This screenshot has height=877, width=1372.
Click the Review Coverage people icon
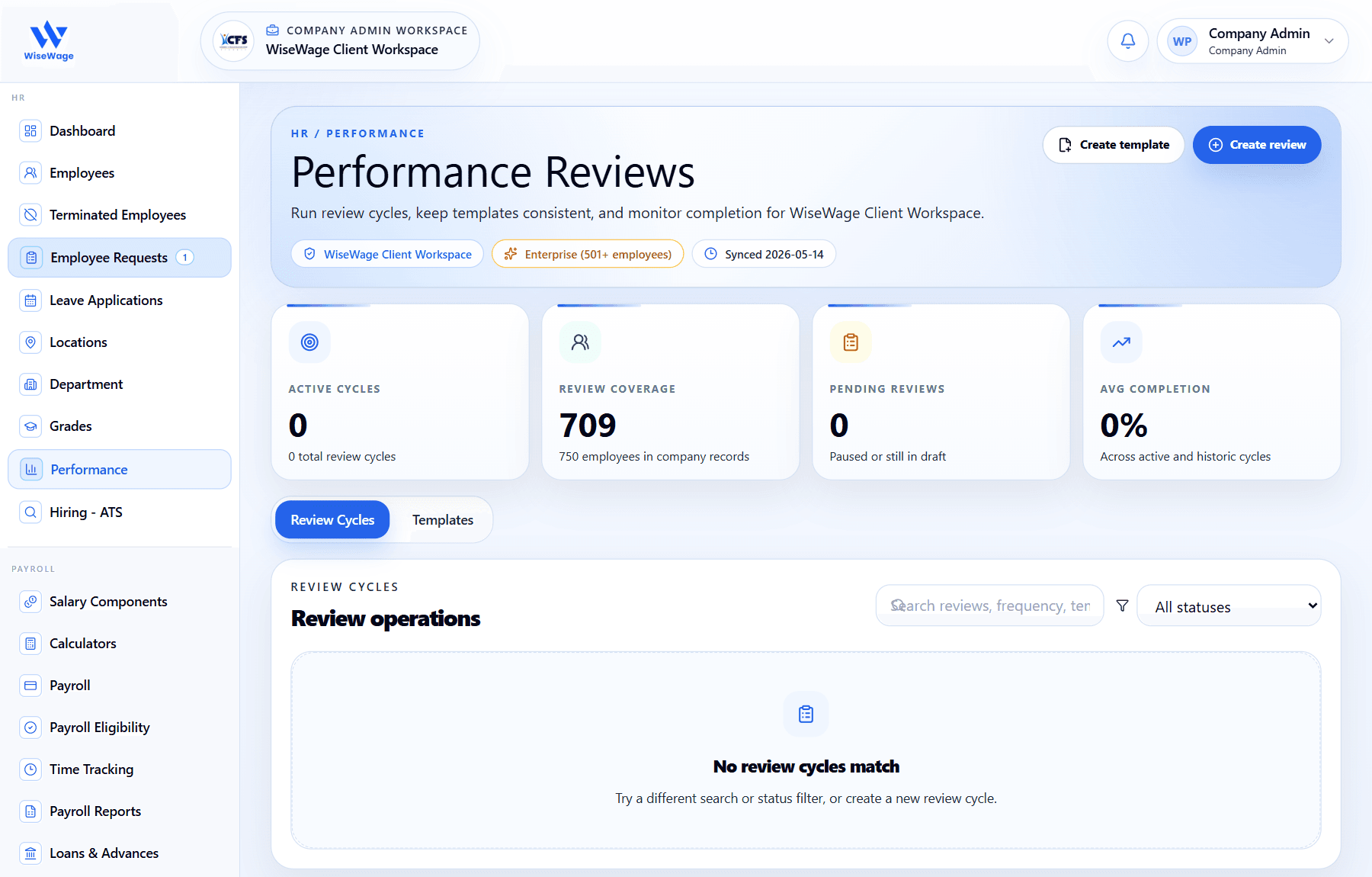point(580,342)
